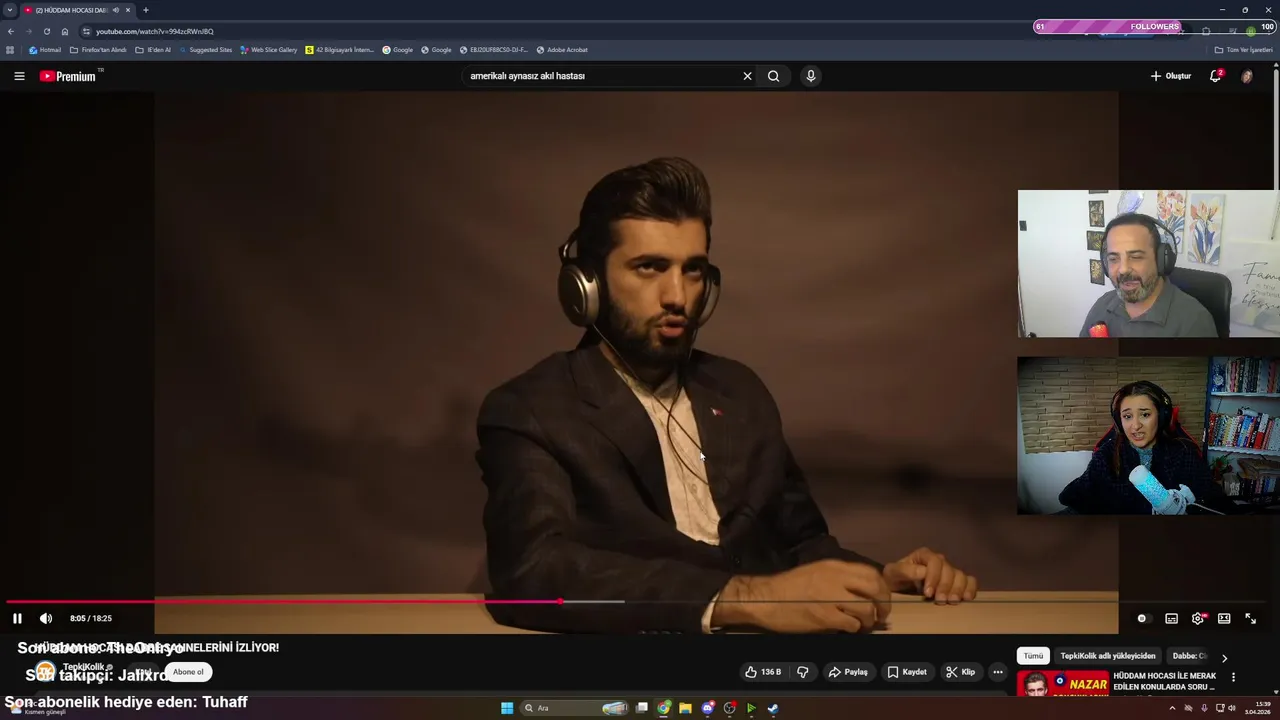The image size is (1280, 720).
Task: Open more actions three-dot menu
Action: tap(998, 672)
